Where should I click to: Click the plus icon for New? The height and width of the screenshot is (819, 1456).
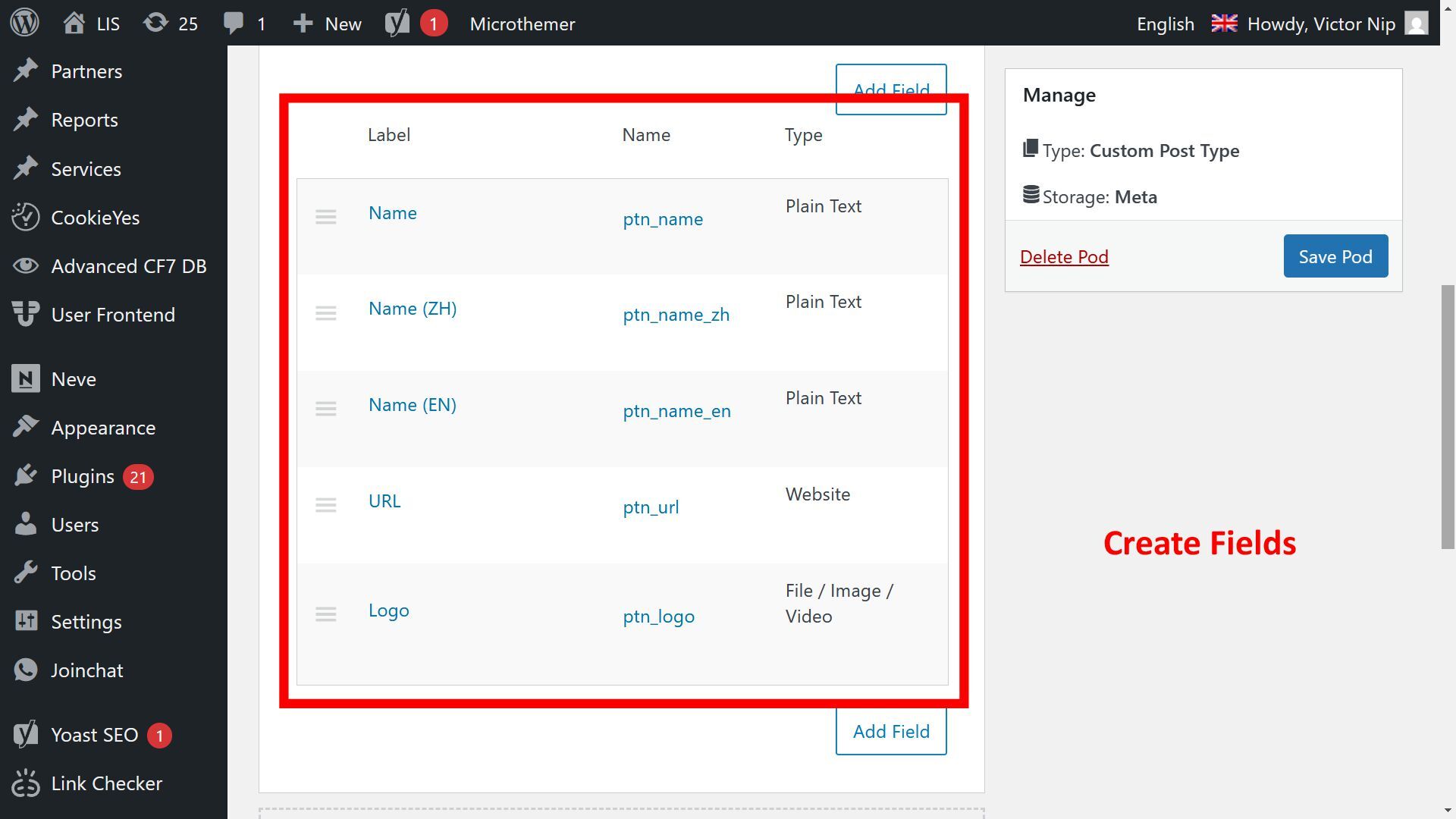(303, 24)
